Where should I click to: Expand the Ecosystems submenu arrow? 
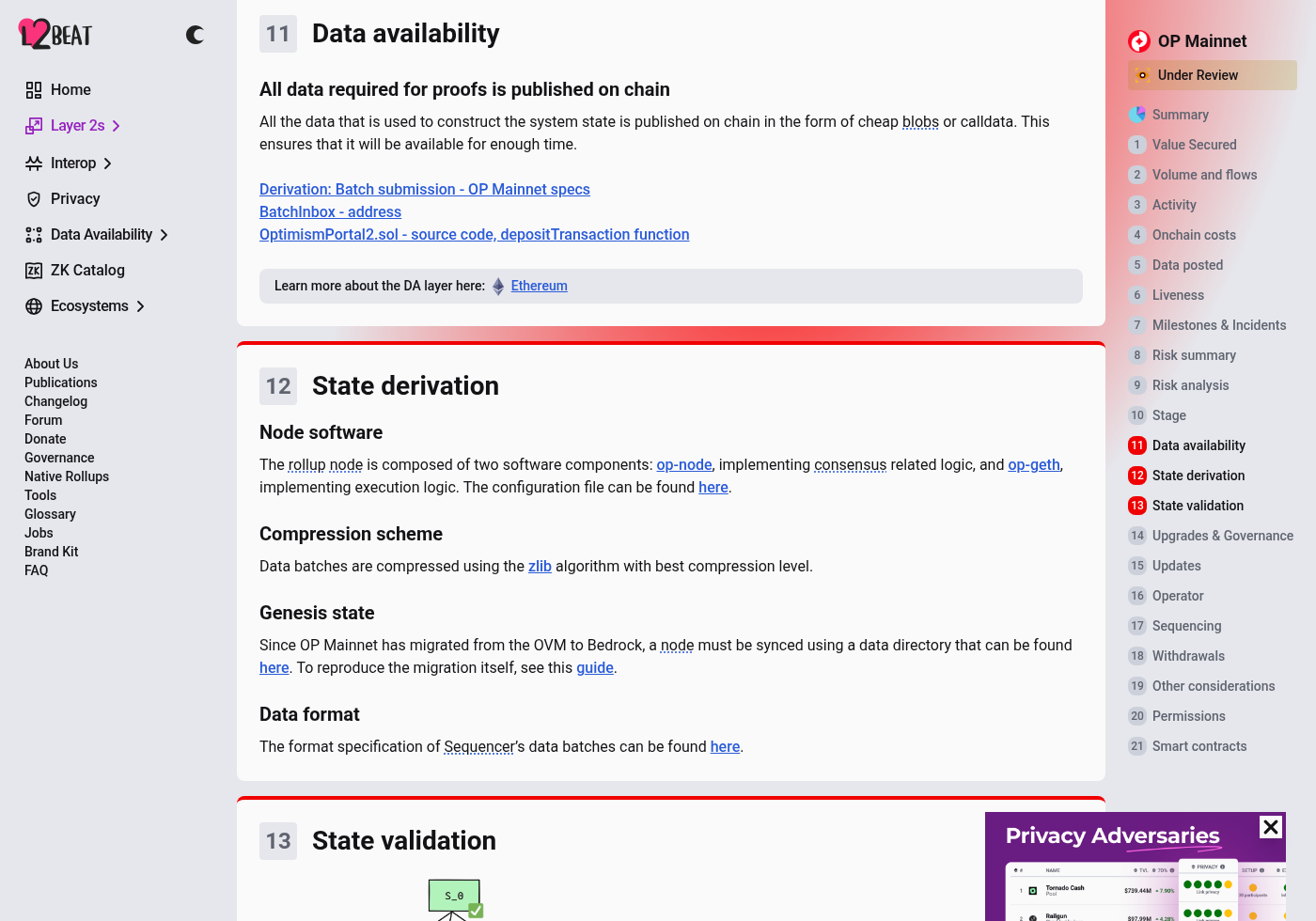click(140, 306)
